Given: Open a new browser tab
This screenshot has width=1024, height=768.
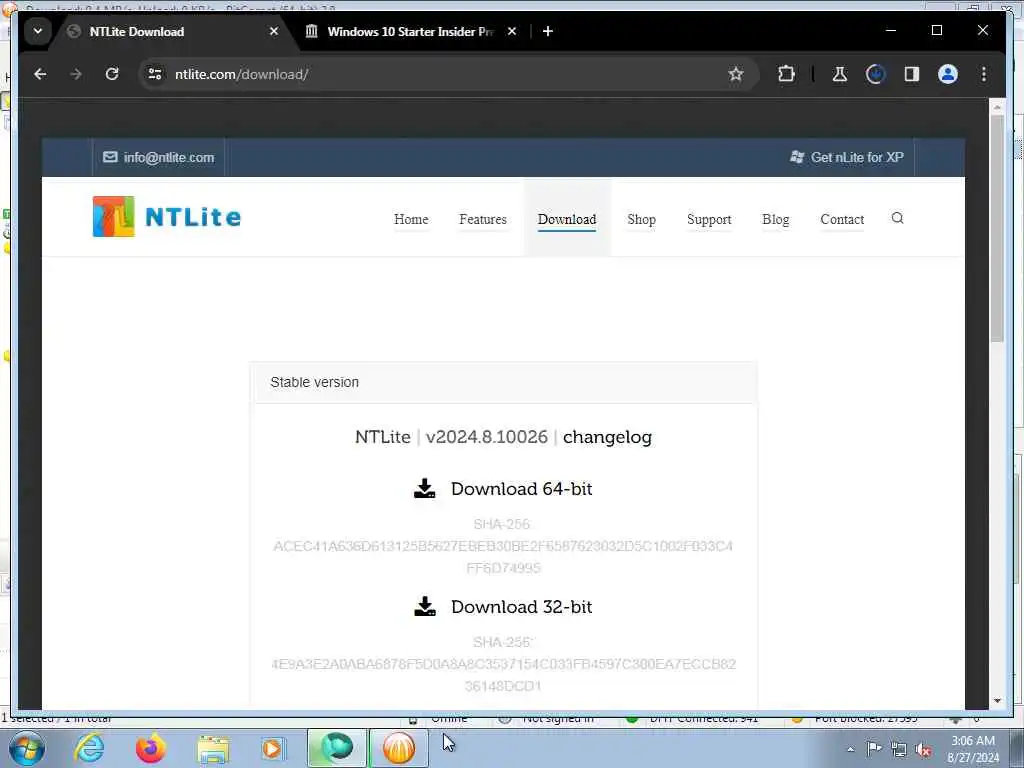Looking at the screenshot, I should point(548,31).
